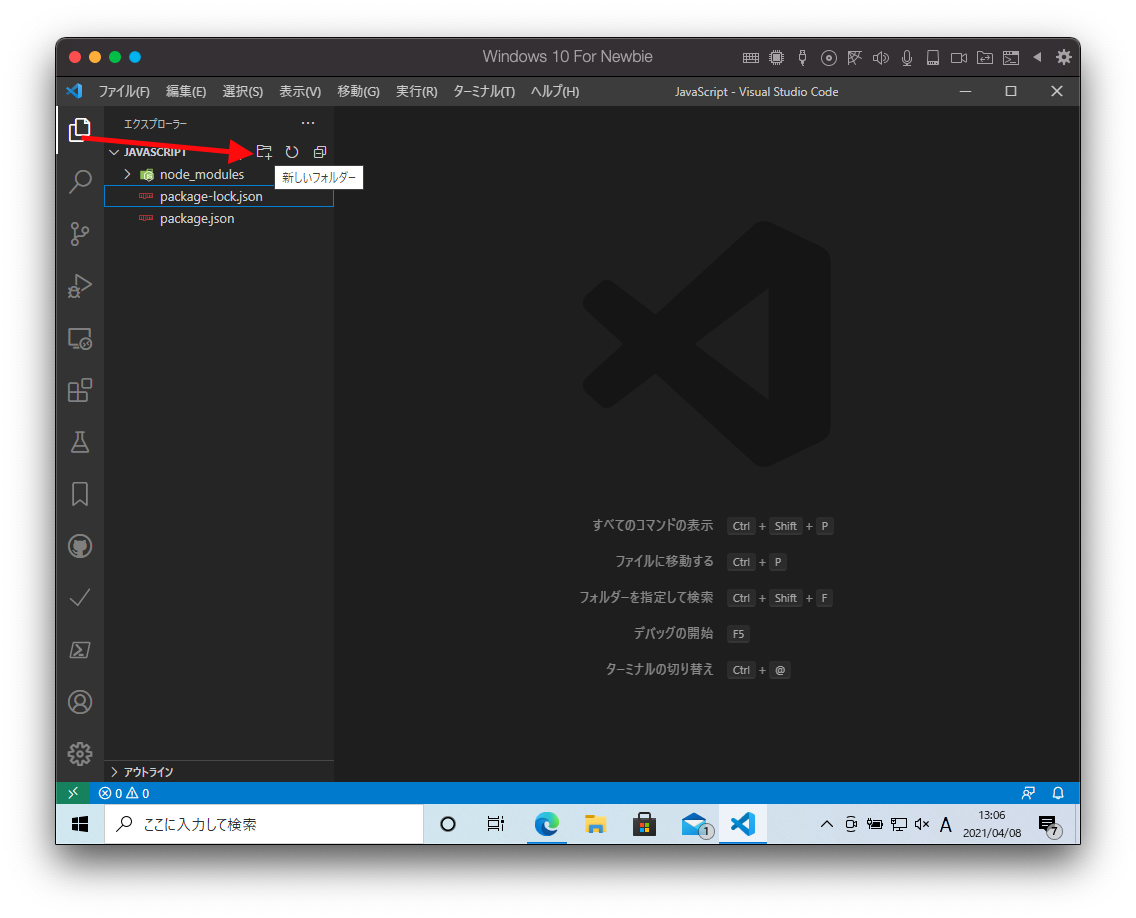This screenshot has height=918, width=1136.
Task: Open notifications bell in status bar
Action: point(1058,793)
